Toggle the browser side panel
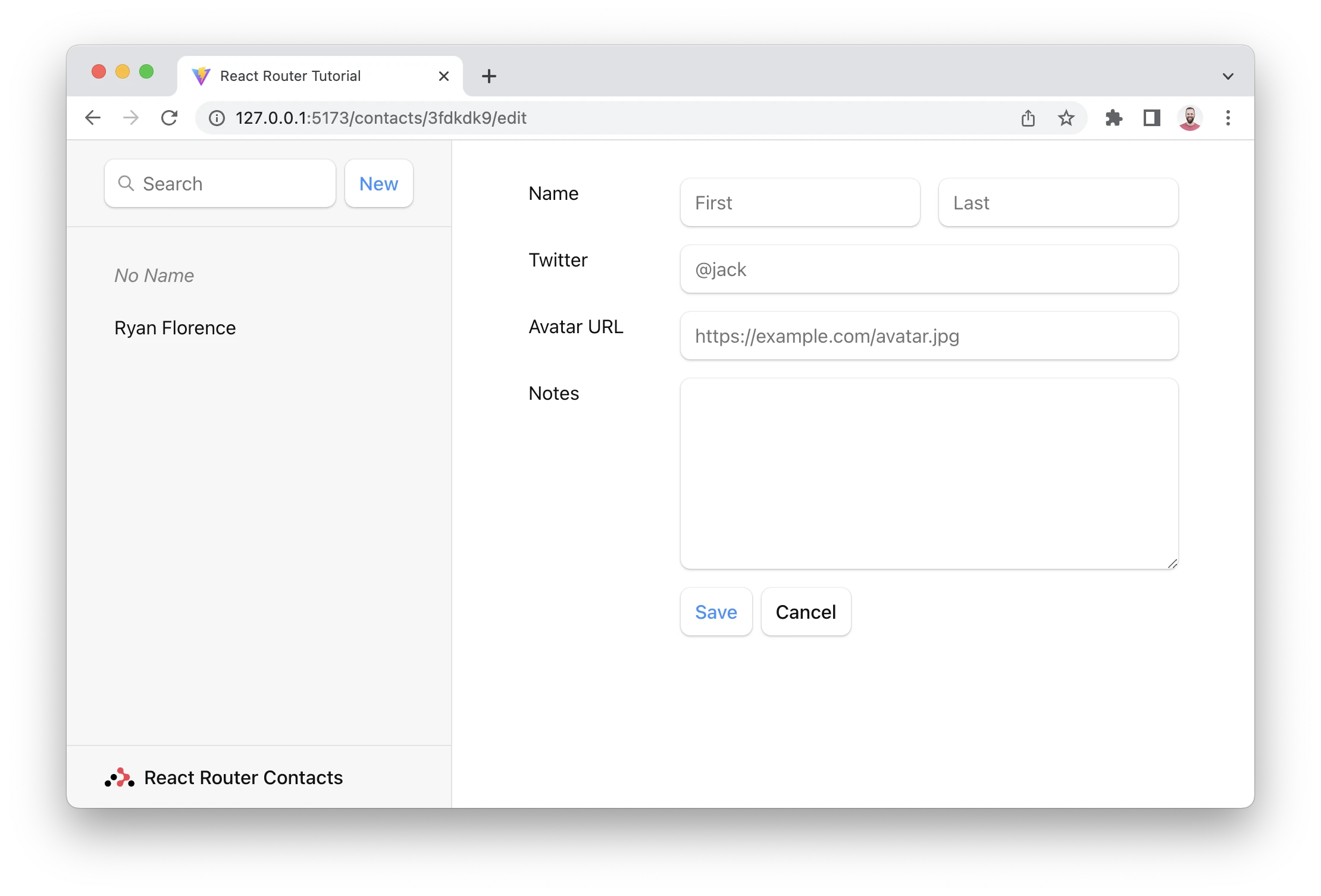 pos(1151,118)
